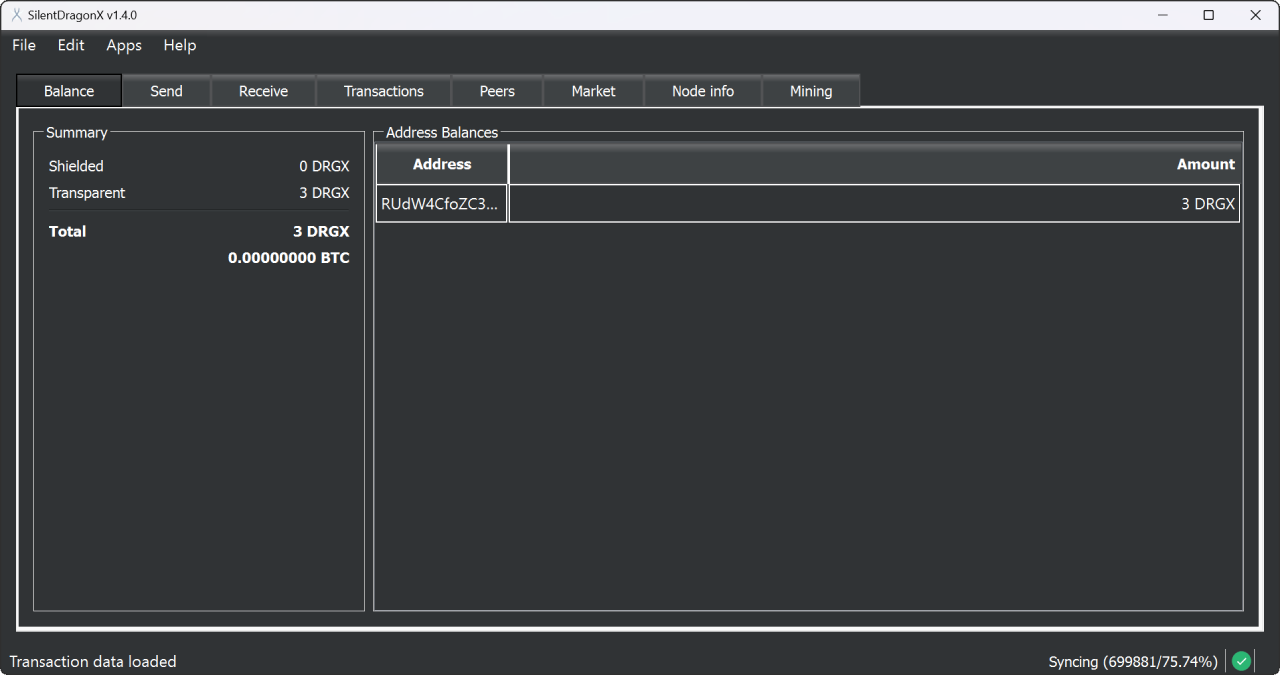Screen dimensions: 1280x675
Task: Select the RUdW4CfoZC3 address row
Action: pyautogui.click(x=441, y=203)
